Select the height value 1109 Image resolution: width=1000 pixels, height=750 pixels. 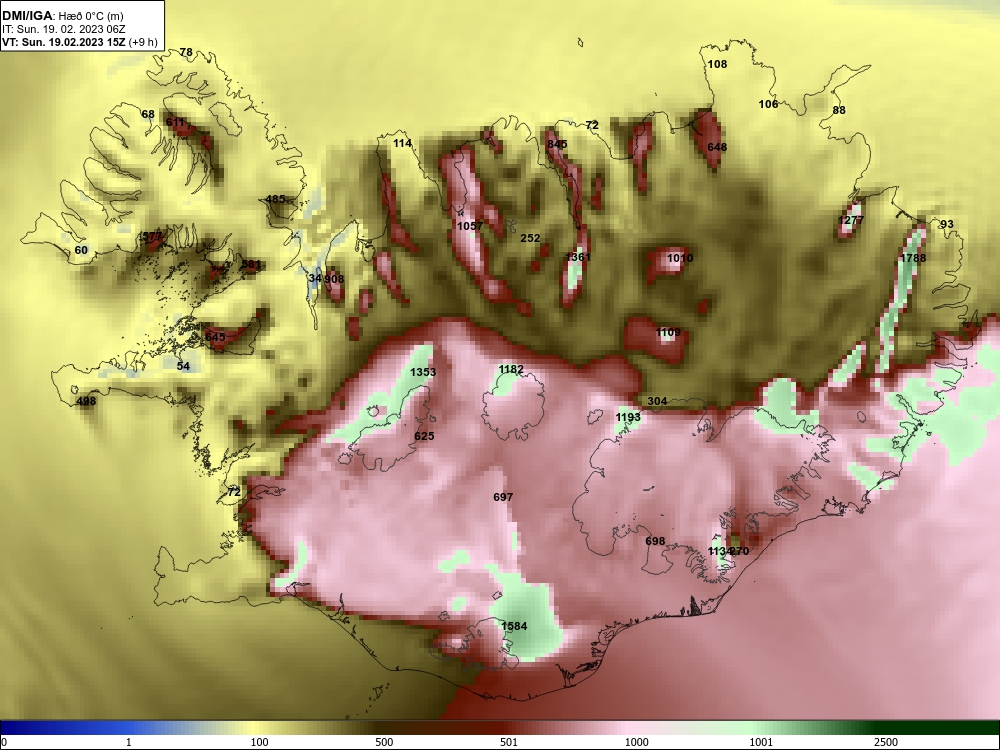click(668, 332)
